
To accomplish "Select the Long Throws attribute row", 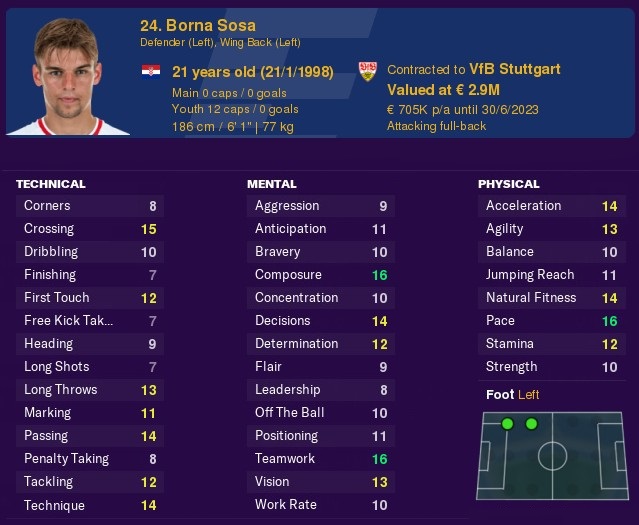I will [90, 390].
